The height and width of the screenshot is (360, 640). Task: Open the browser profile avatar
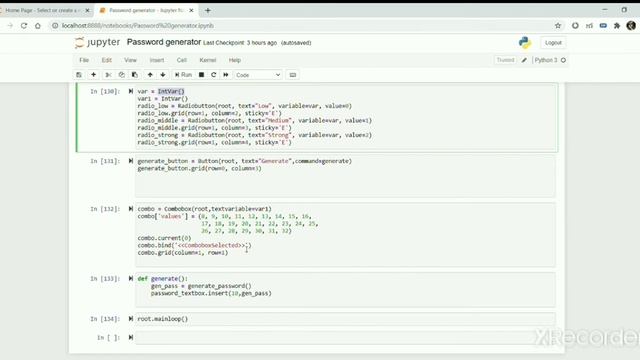tap(631, 26)
